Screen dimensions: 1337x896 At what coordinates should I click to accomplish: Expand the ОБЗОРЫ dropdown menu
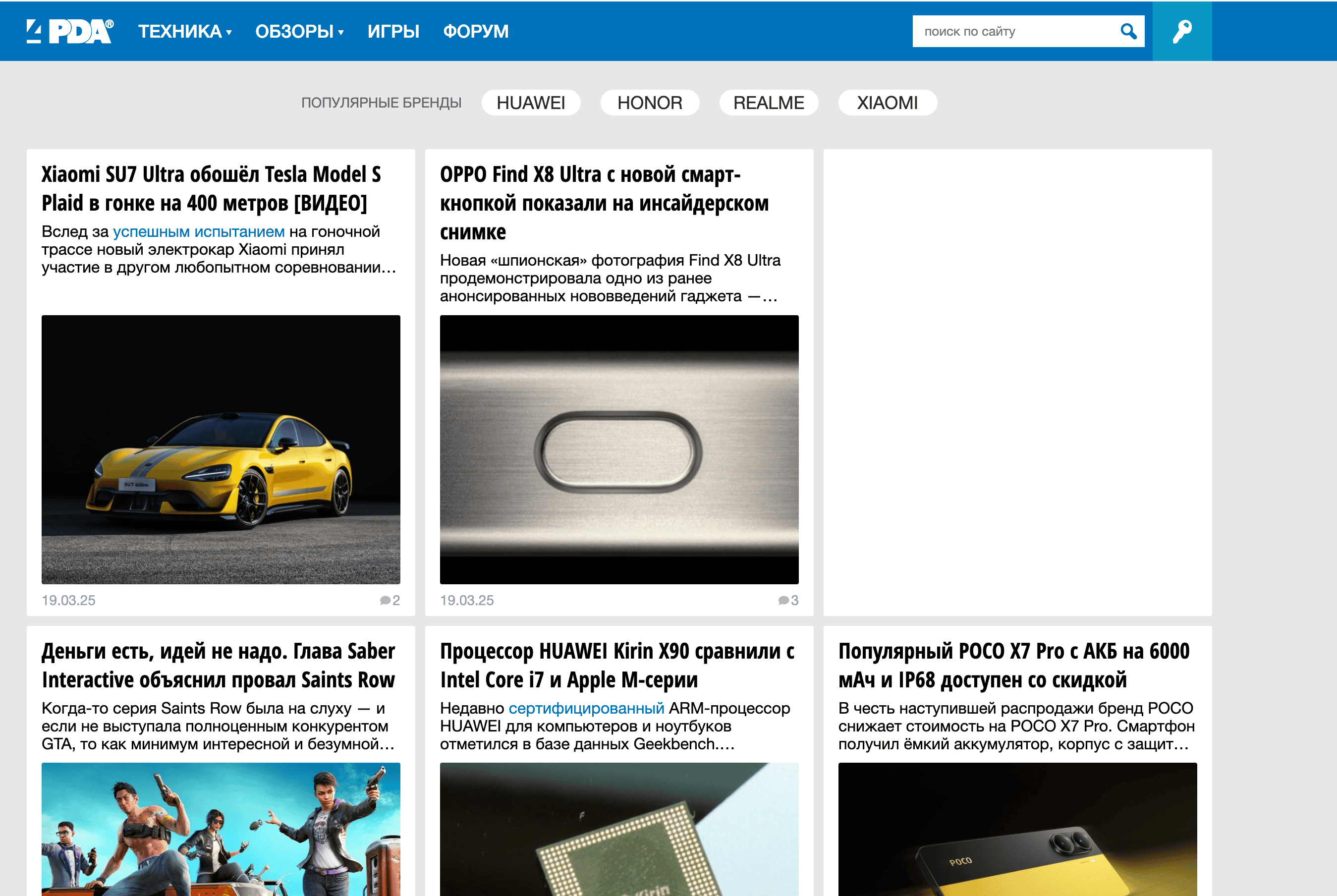tap(299, 31)
